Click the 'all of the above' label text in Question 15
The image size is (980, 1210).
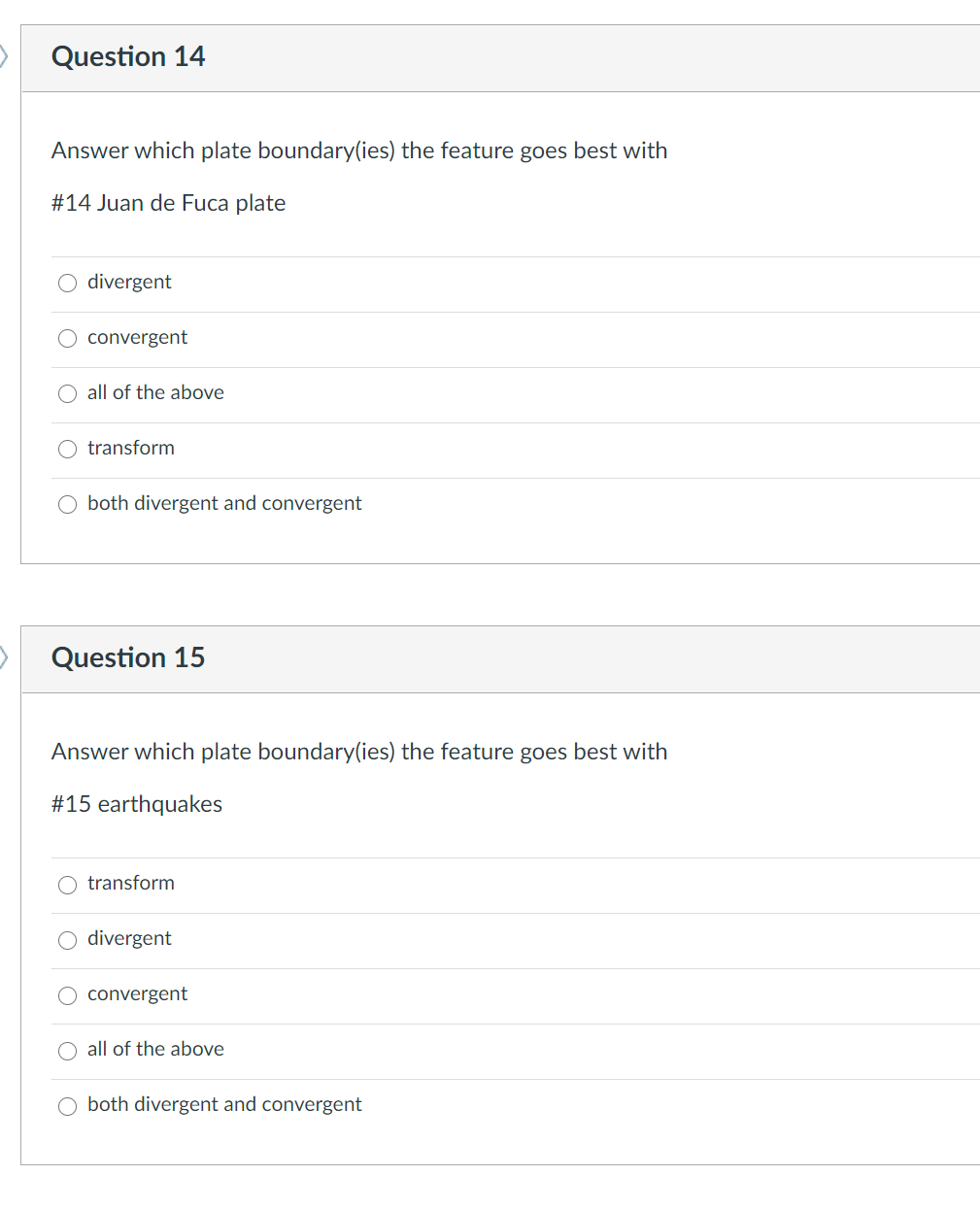(155, 1049)
